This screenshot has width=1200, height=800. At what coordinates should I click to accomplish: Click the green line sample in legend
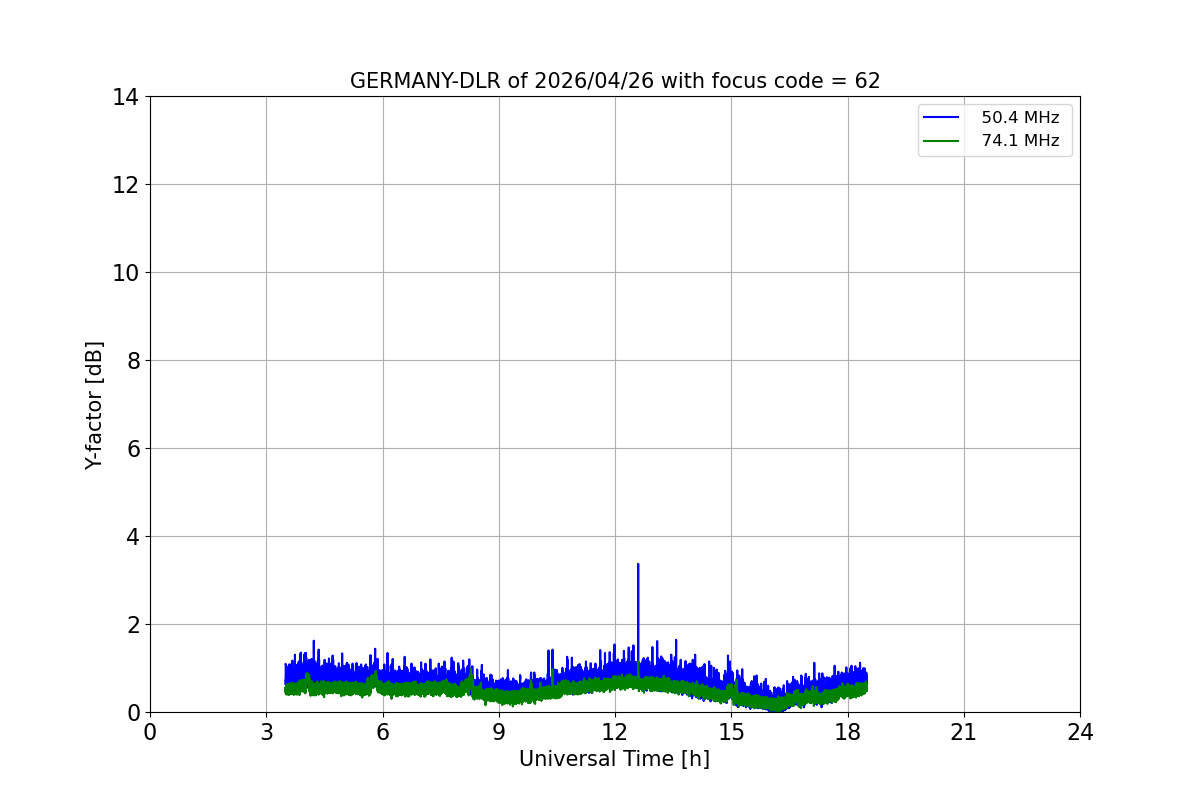943,141
